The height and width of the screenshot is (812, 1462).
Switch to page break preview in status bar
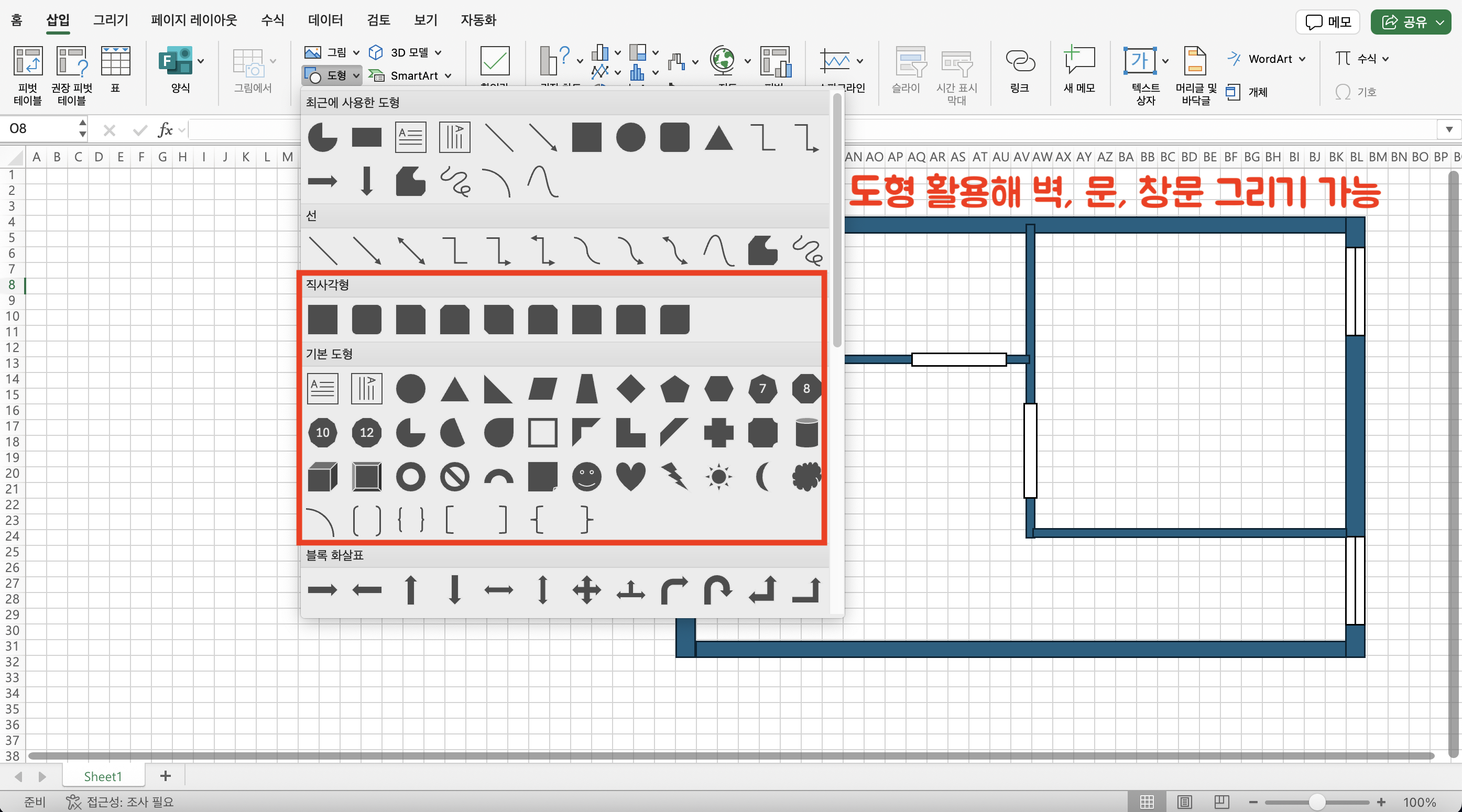coord(1221,802)
